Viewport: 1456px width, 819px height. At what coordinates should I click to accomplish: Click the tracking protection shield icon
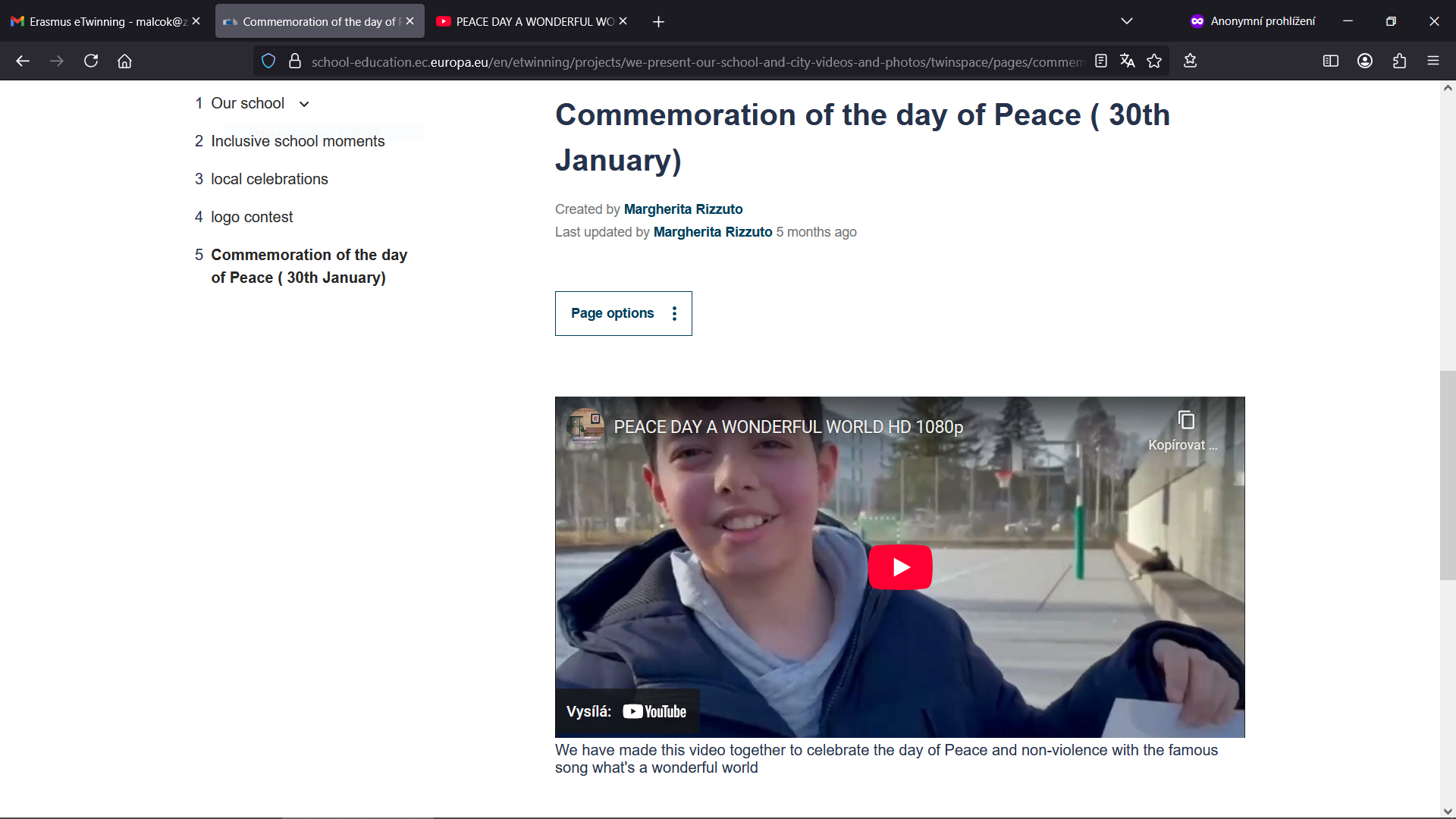coord(268,61)
